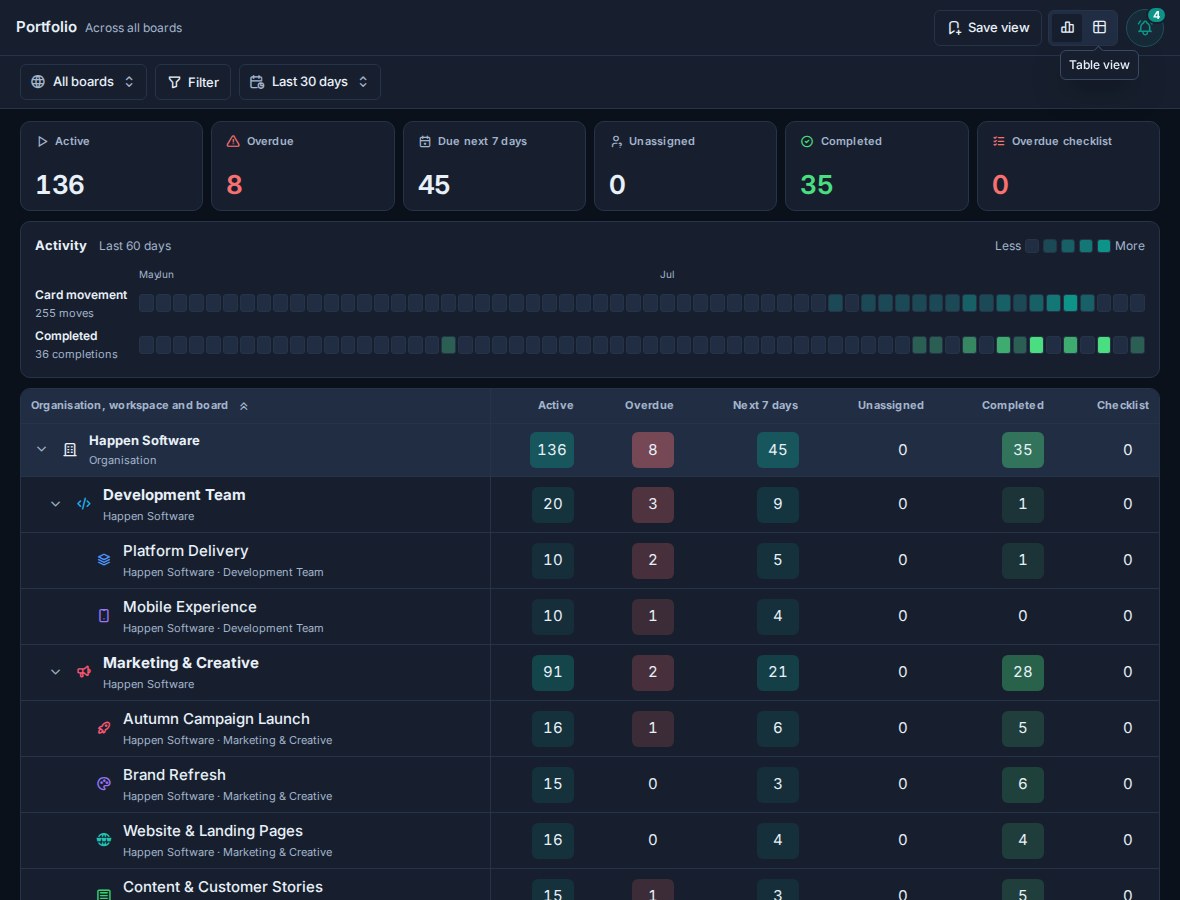
Task: Open the Brand Refresh board
Action: [x=174, y=774]
